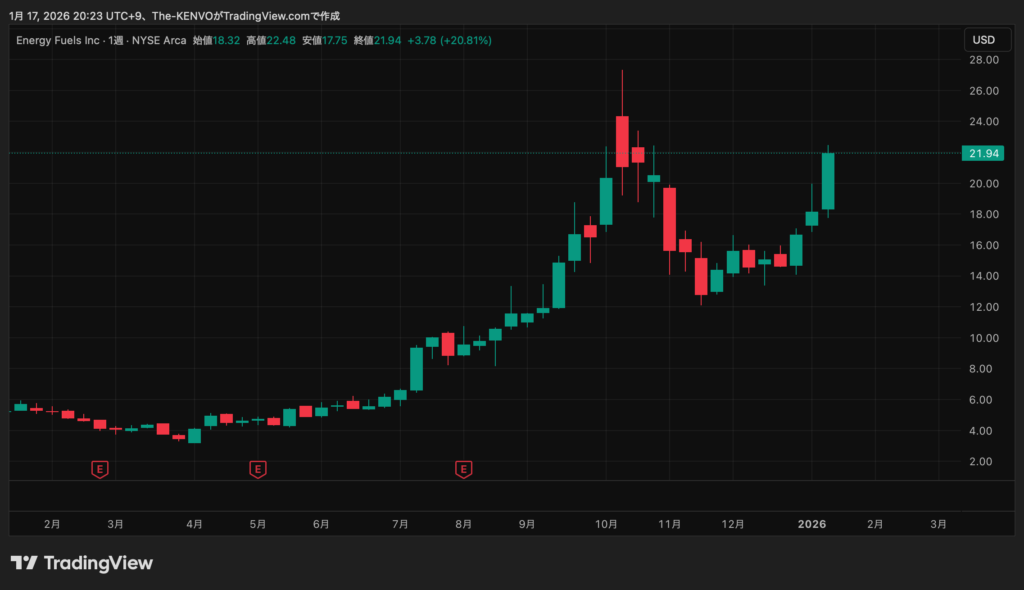
Task: Click the 12月 label on time axis
Action: (x=733, y=523)
